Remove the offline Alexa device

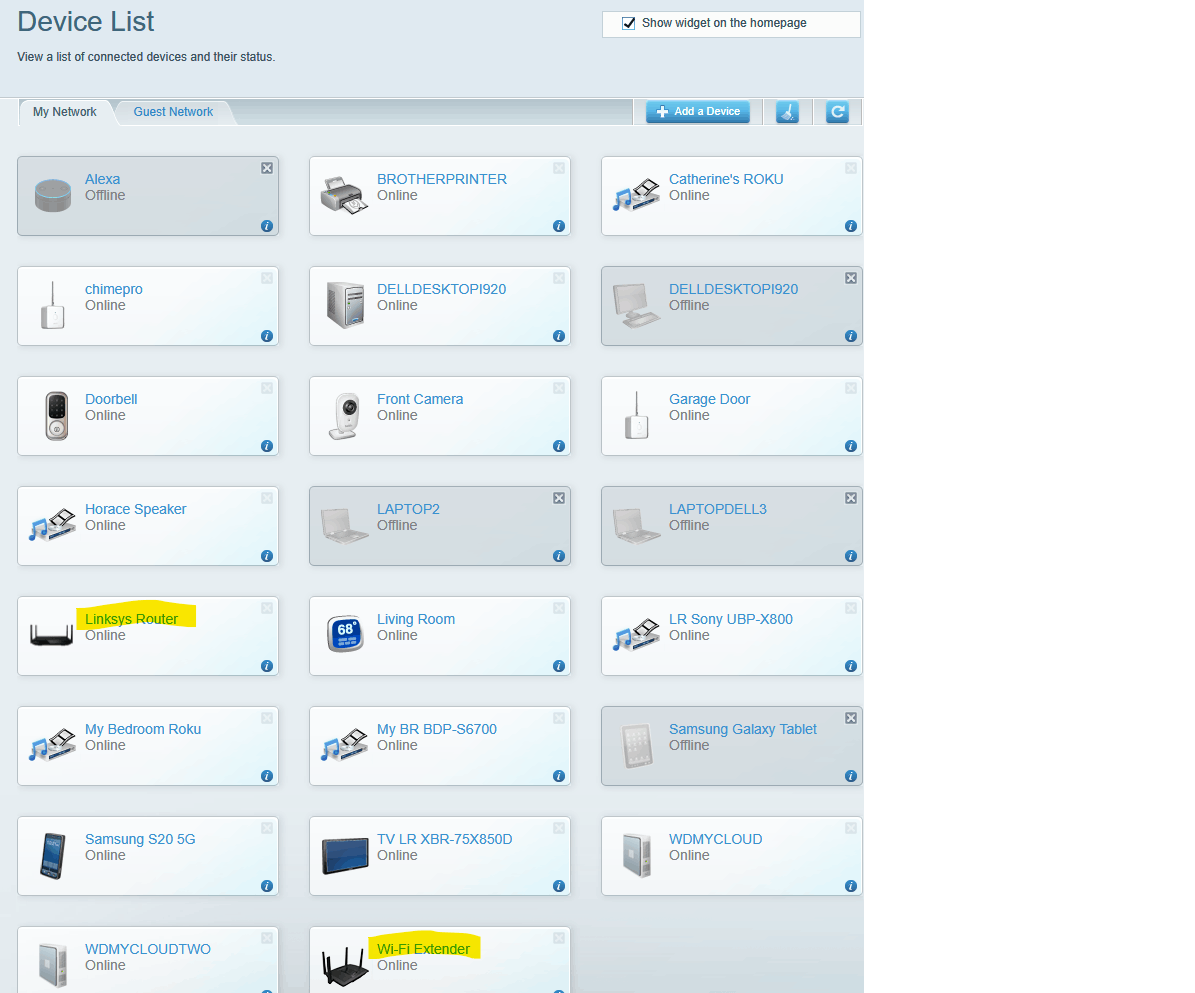pyautogui.click(x=267, y=168)
